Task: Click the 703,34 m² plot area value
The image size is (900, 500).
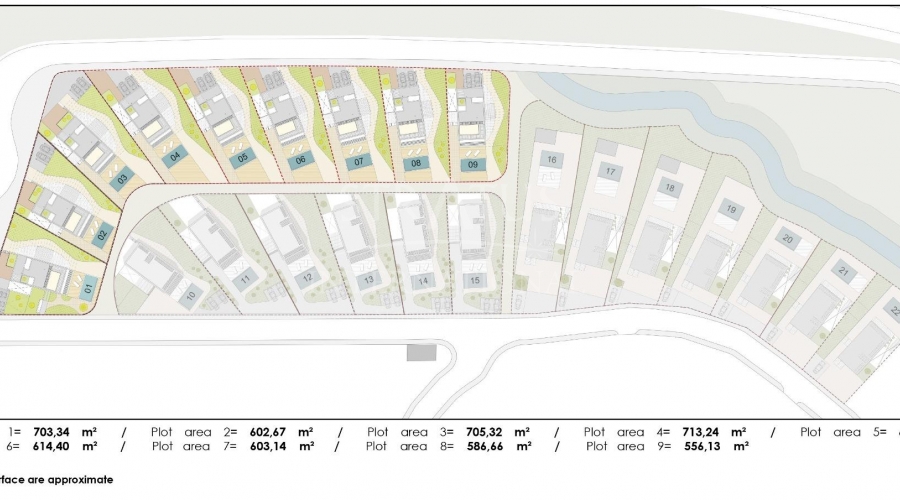Action: point(65,432)
